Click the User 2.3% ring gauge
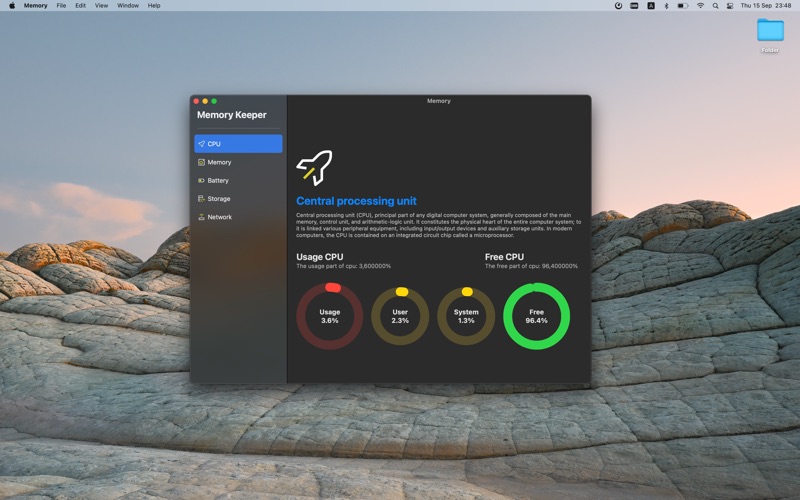This screenshot has height=500, width=800. pos(400,316)
